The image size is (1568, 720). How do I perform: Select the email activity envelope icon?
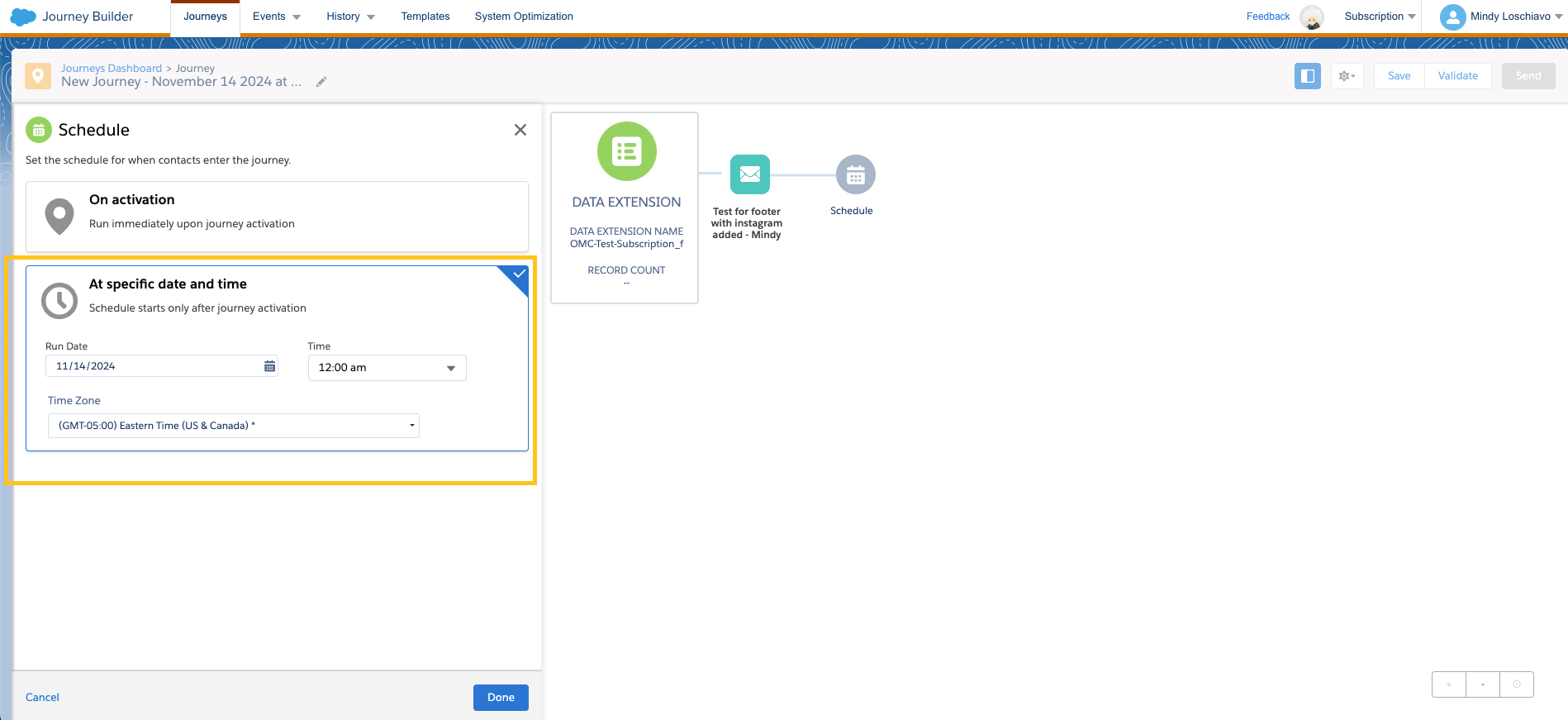(749, 174)
